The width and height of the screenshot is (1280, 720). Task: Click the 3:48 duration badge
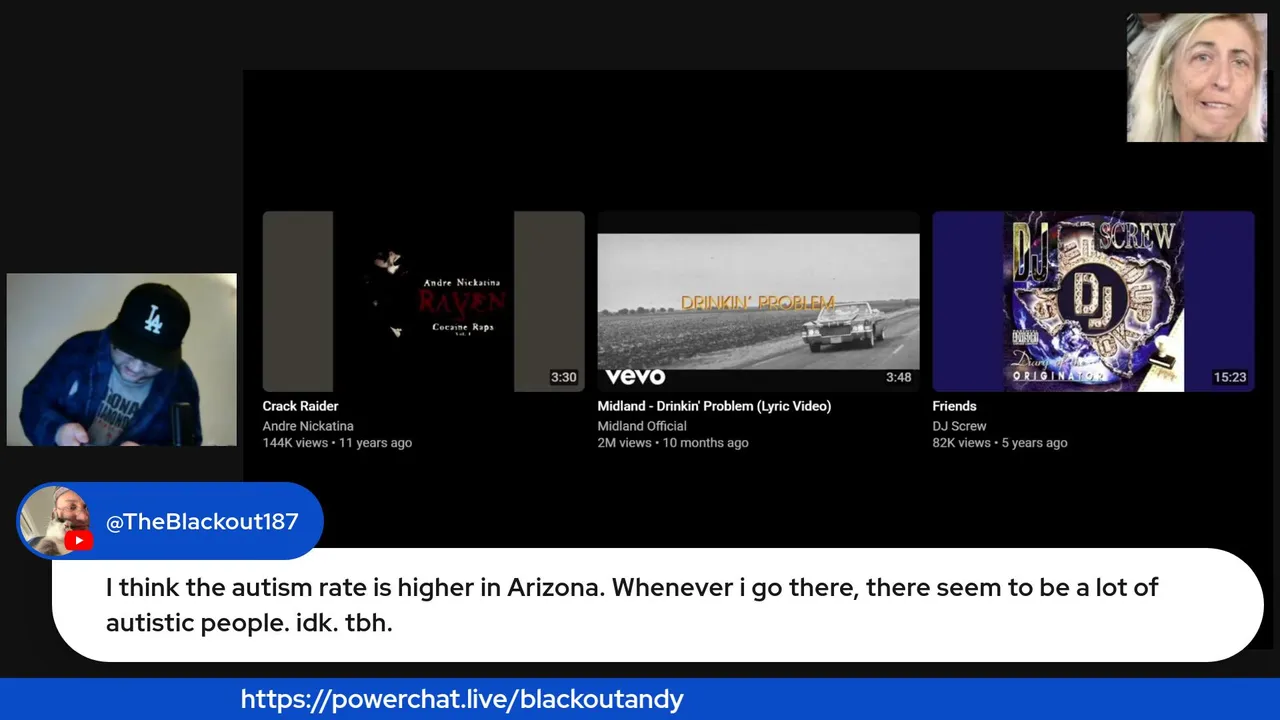(898, 377)
